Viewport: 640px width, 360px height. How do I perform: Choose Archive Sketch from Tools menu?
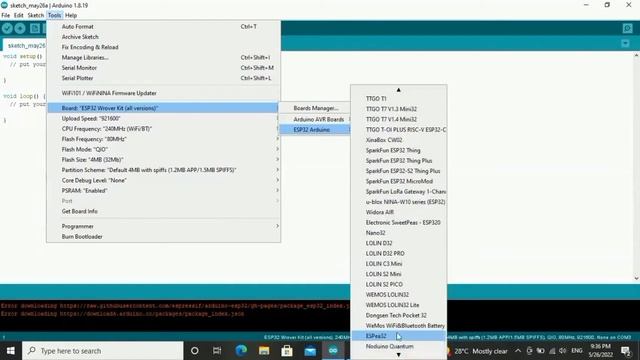pyautogui.click(x=163, y=37)
